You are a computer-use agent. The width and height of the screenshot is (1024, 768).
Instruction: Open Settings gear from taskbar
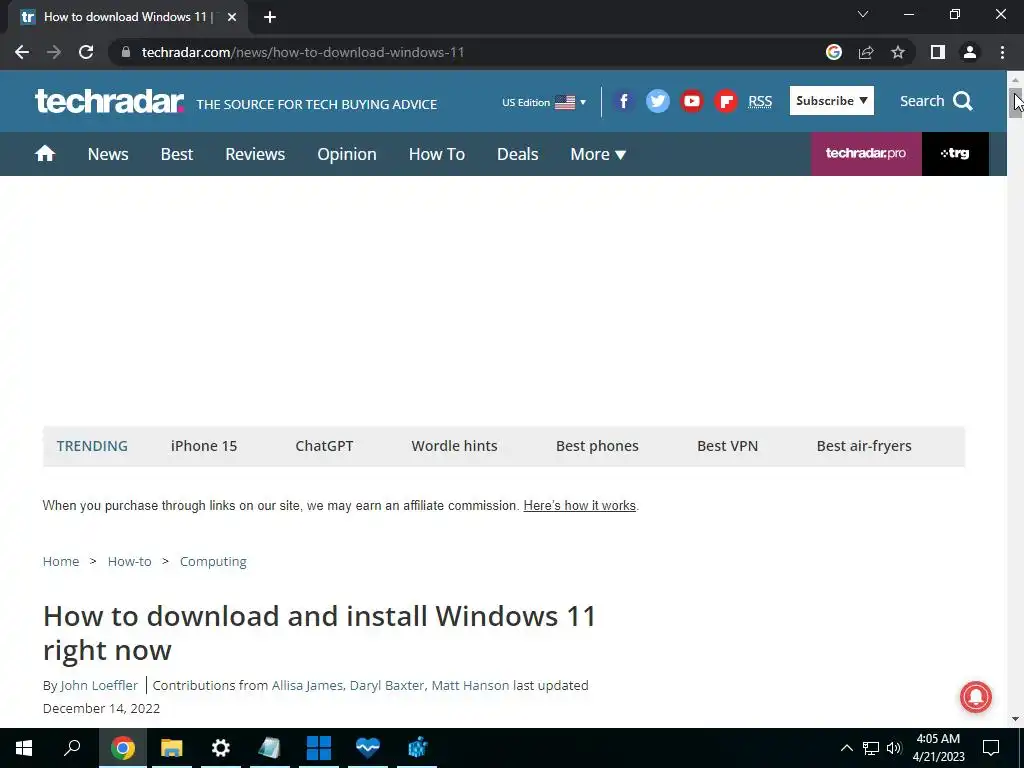(221, 748)
